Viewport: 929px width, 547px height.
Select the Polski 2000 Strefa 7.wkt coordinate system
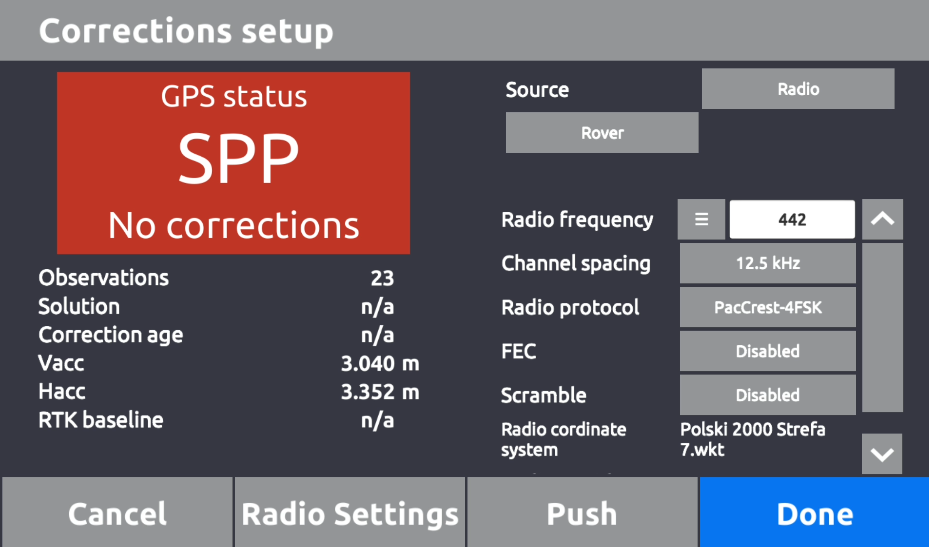point(753,440)
